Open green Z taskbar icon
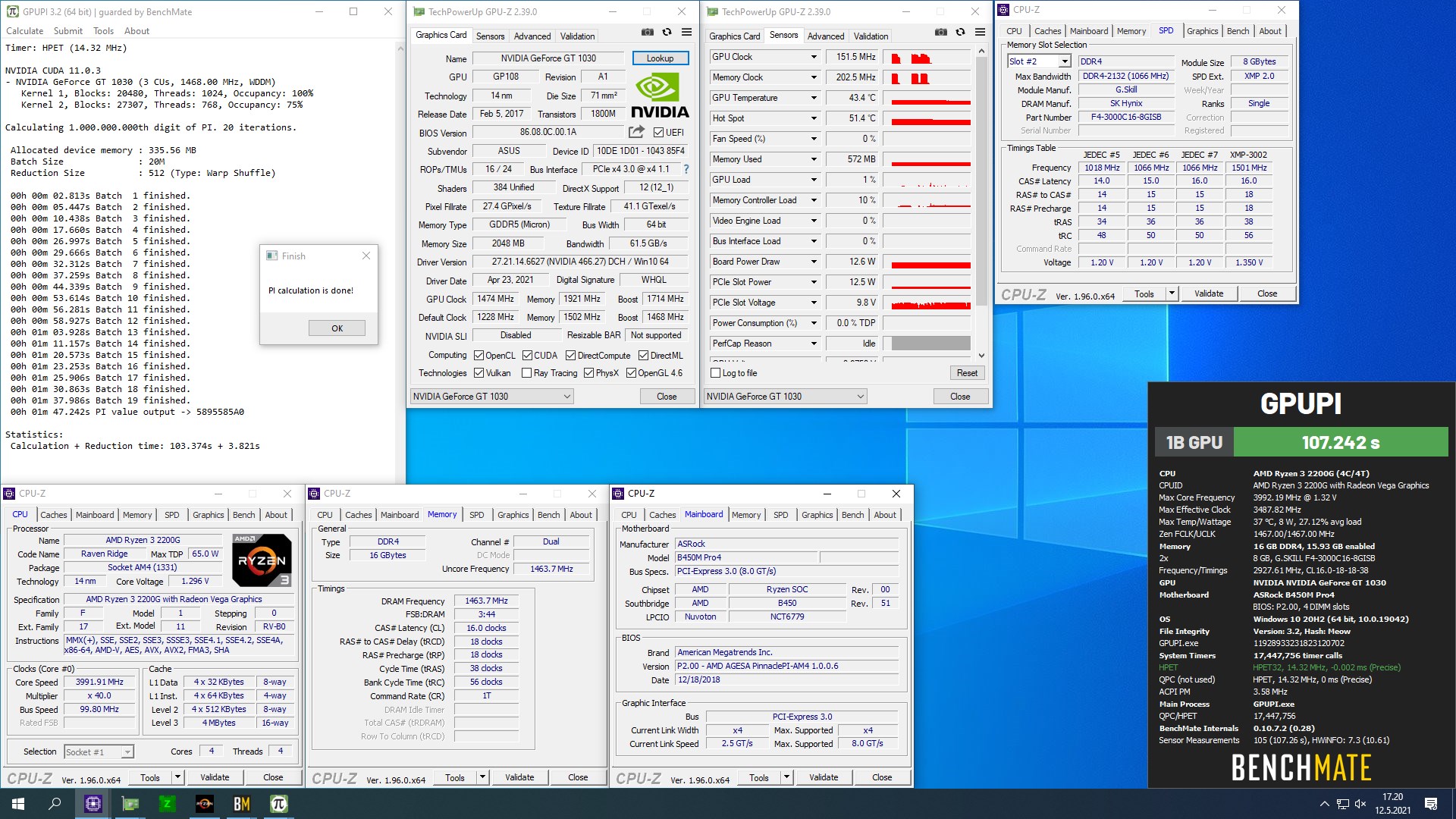Screen dimensions: 1456x819 167,804
